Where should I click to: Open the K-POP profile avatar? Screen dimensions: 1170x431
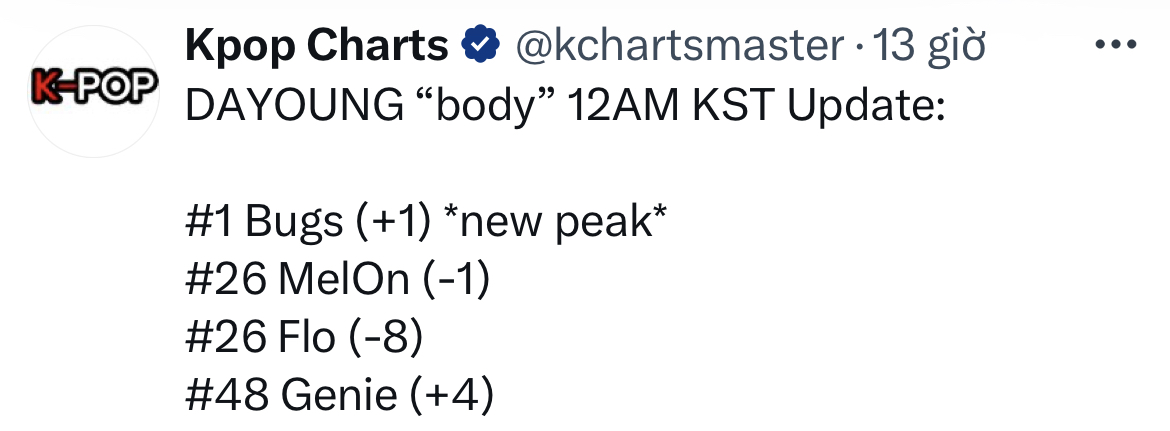[93, 91]
